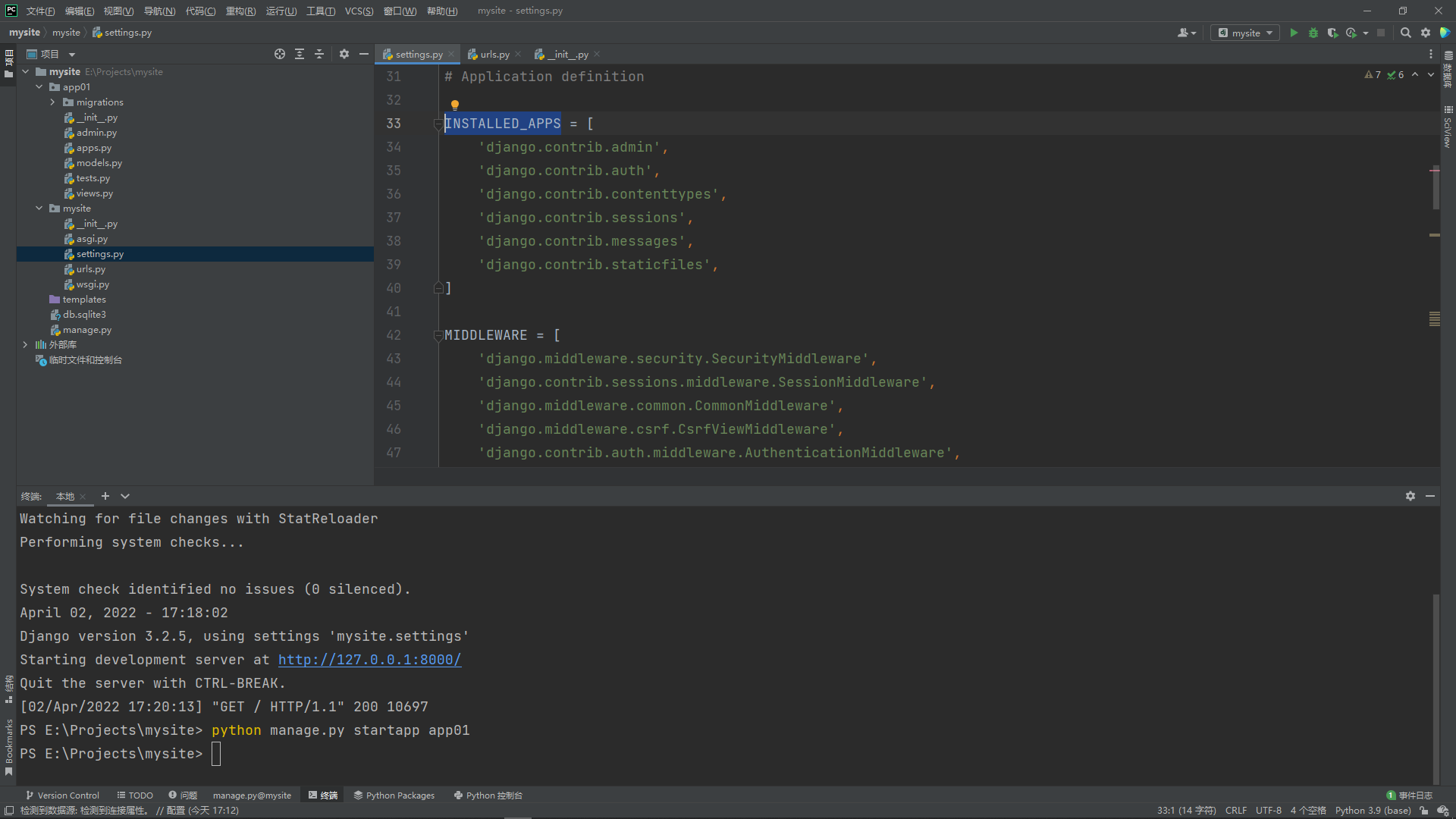Screen dimensions: 1456x819
Task: Open the run with profiler dropdown arrow
Action: click(1366, 33)
